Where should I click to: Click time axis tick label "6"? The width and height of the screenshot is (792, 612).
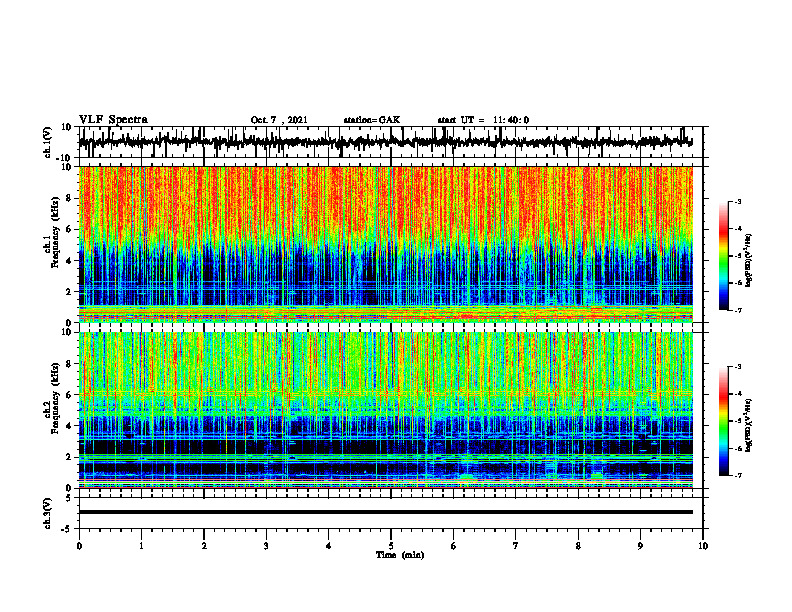point(453,546)
